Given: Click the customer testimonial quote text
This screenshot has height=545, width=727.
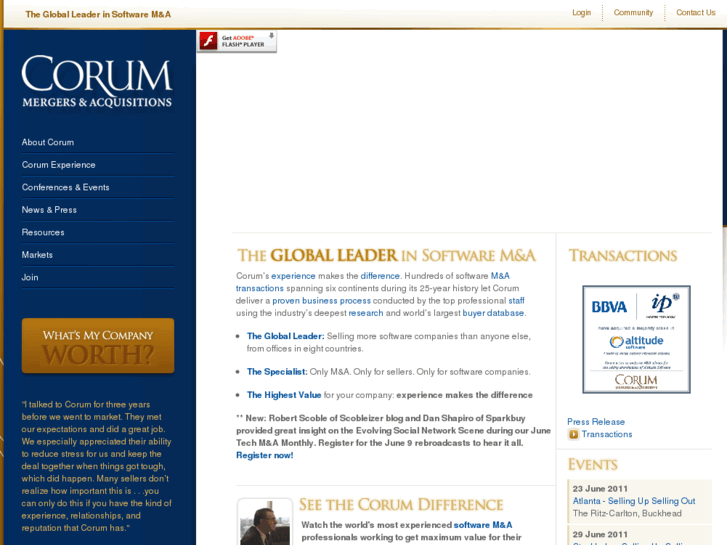Looking at the screenshot, I should (96, 466).
